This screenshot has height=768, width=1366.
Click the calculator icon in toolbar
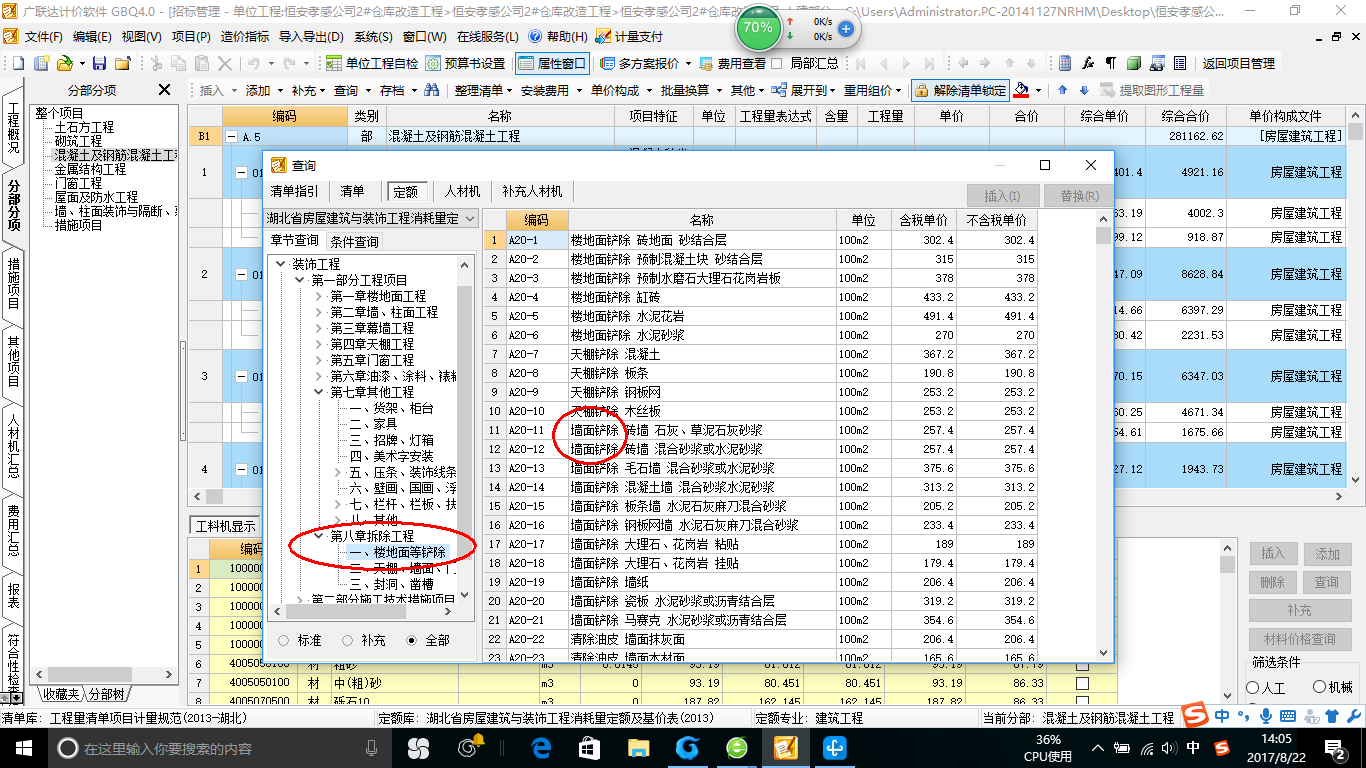click(x=1065, y=63)
